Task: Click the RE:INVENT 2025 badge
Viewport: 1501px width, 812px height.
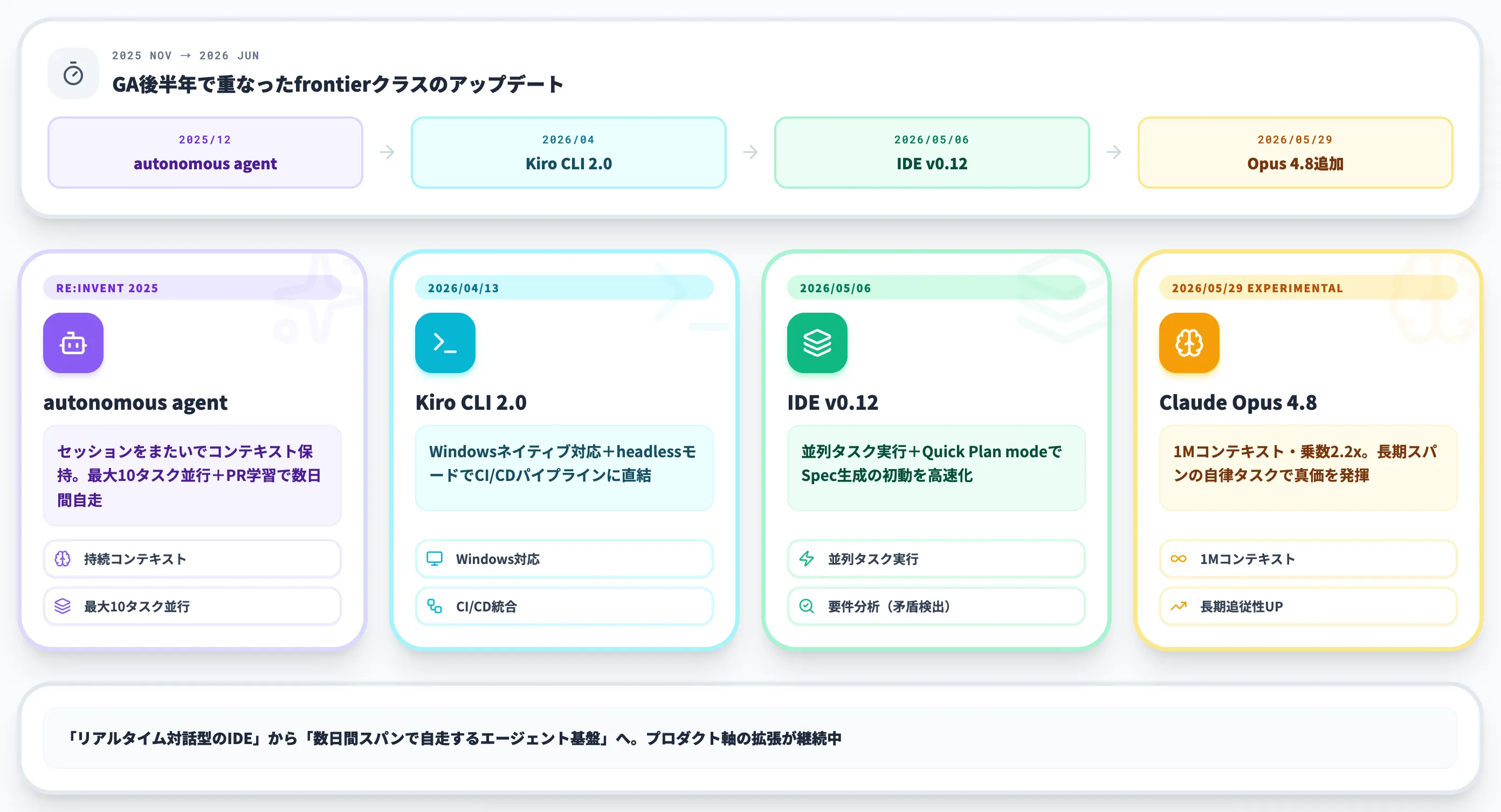Action: coord(192,288)
